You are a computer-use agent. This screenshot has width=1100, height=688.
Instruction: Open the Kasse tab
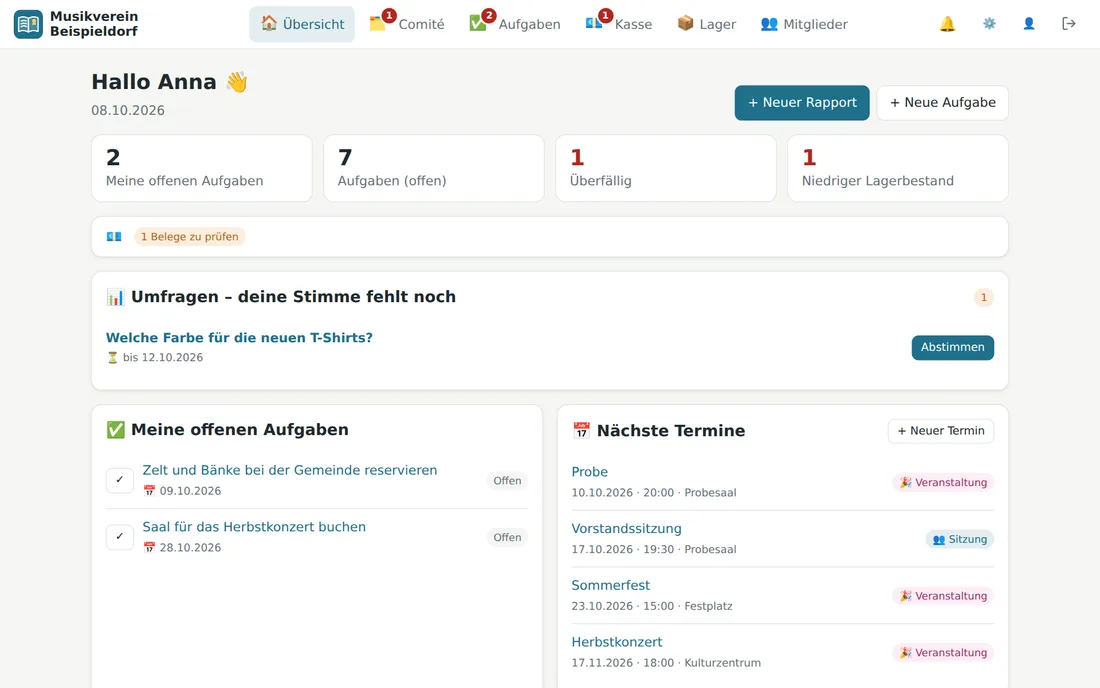click(619, 24)
